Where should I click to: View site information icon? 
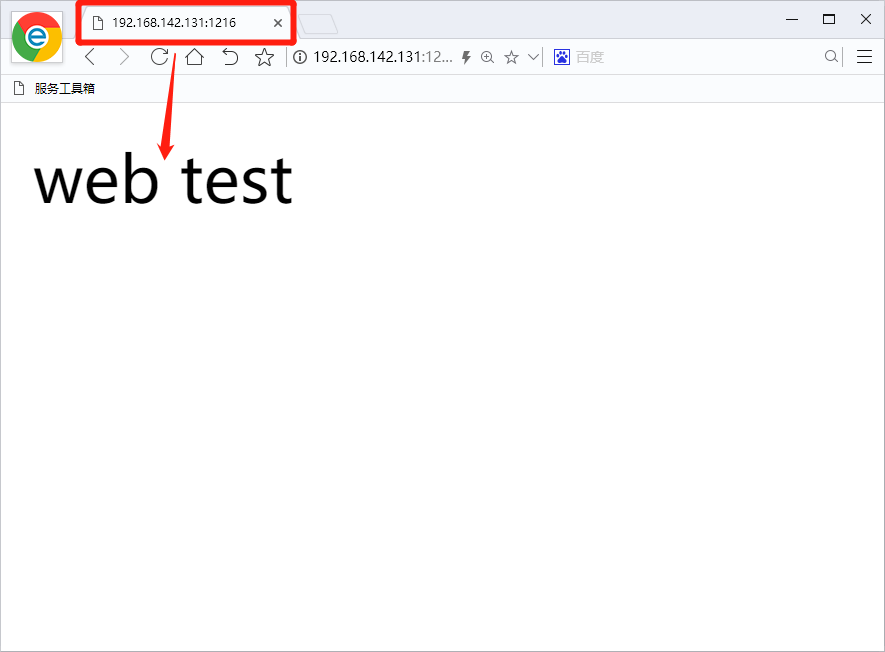[x=300, y=57]
